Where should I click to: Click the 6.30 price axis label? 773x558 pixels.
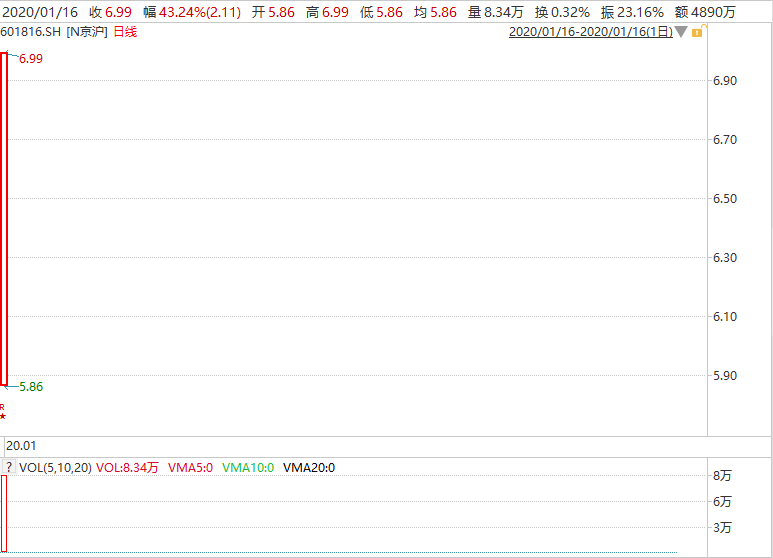click(x=725, y=257)
